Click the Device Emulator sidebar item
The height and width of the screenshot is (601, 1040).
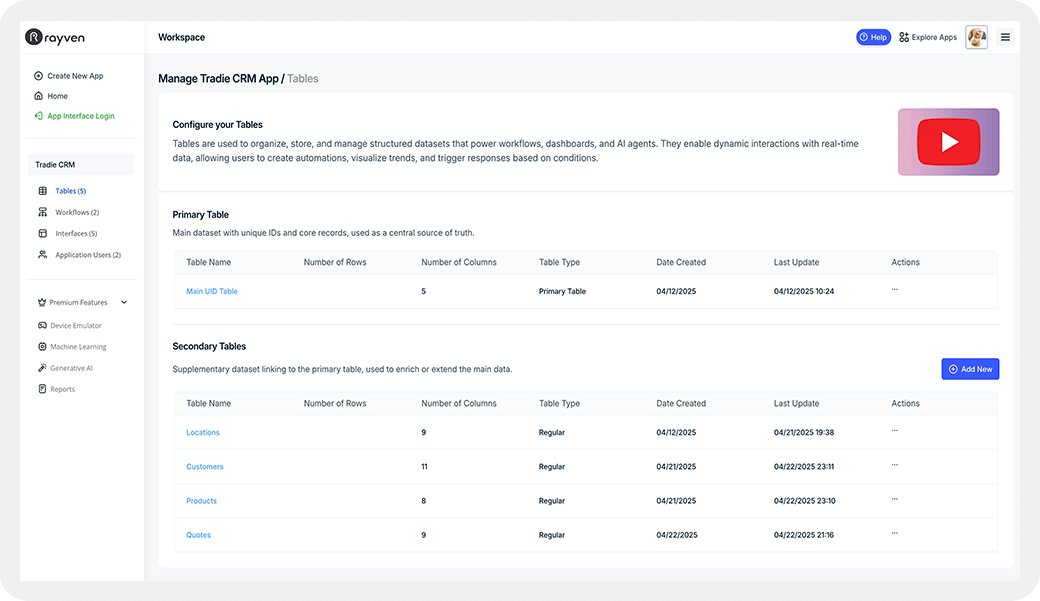coord(75,326)
